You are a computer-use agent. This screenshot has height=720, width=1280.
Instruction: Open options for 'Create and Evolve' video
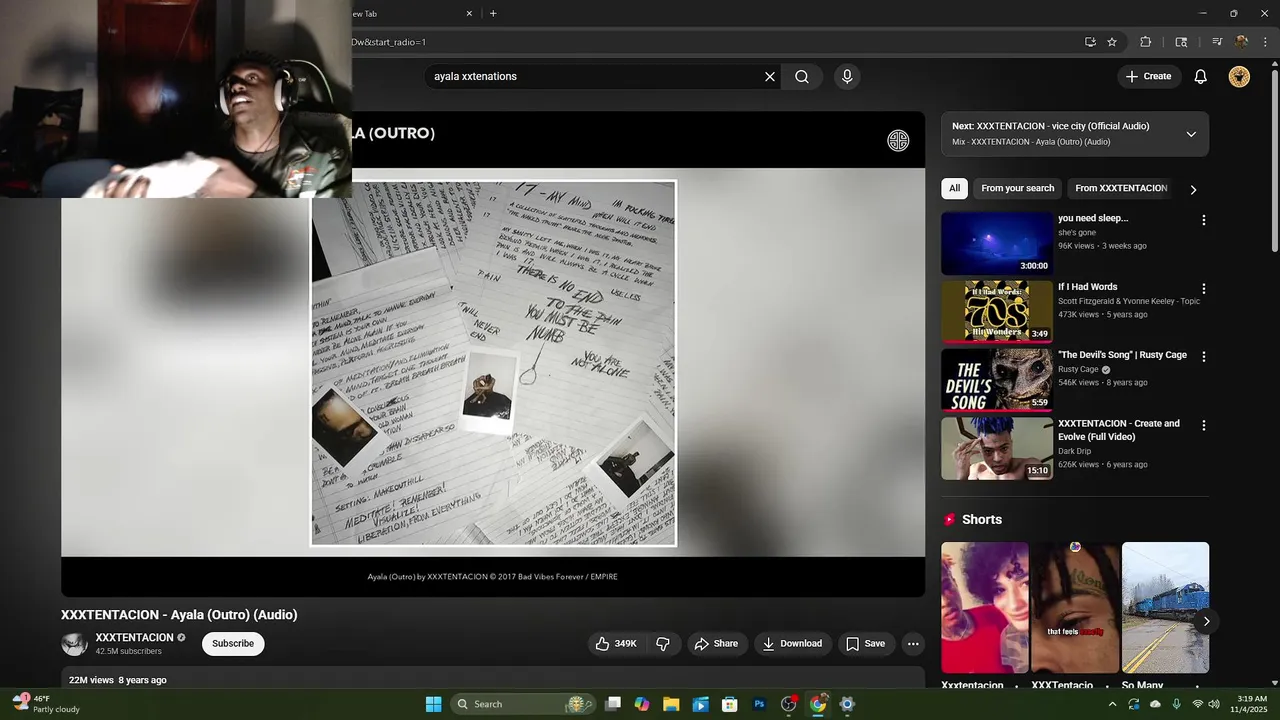click(1204, 425)
